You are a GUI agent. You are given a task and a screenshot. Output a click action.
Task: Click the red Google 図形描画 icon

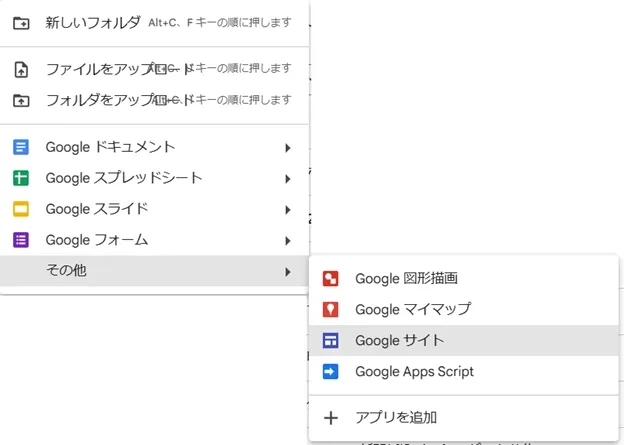[331, 279]
